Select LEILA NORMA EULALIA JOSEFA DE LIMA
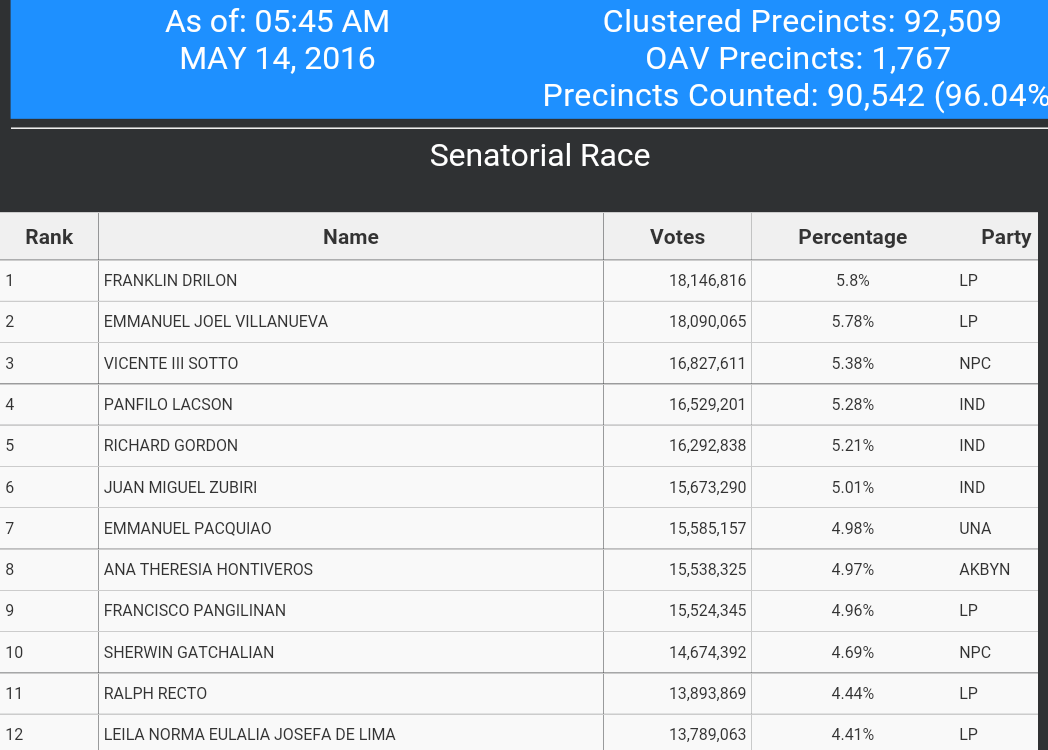This screenshot has height=750, width=1048. tap(249, 735)
